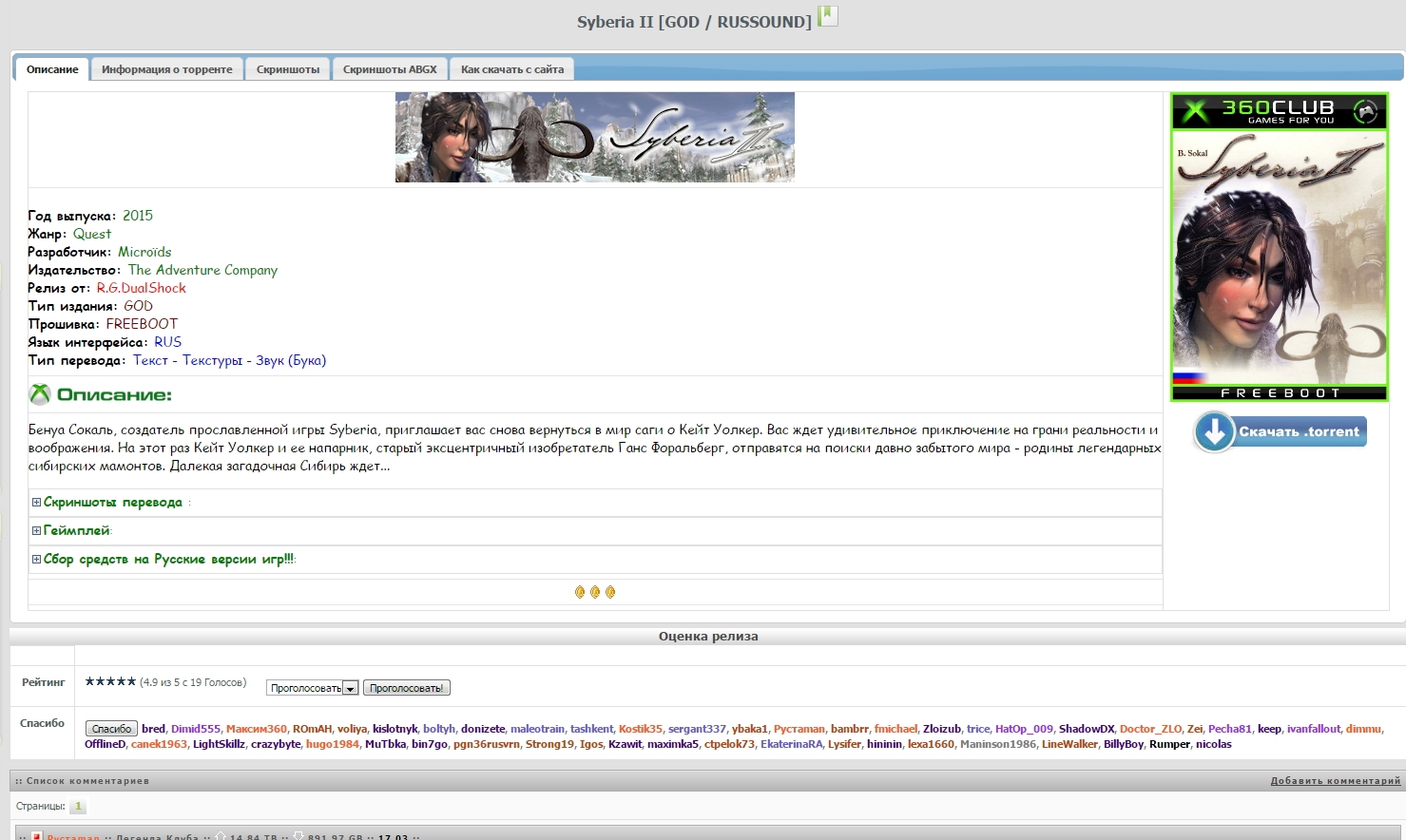
Task: Click the publisher name The Adventure Company
Action: coord(203,270)
